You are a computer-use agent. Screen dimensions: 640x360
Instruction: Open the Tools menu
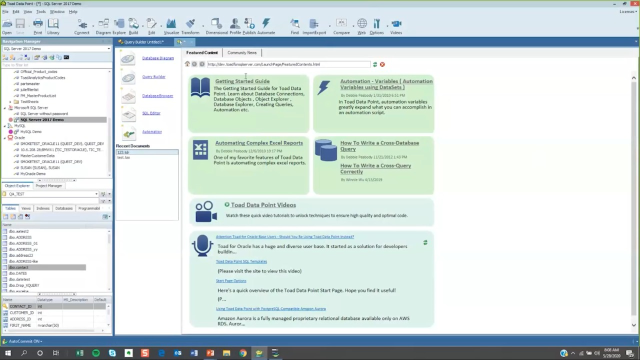[41, 12]
